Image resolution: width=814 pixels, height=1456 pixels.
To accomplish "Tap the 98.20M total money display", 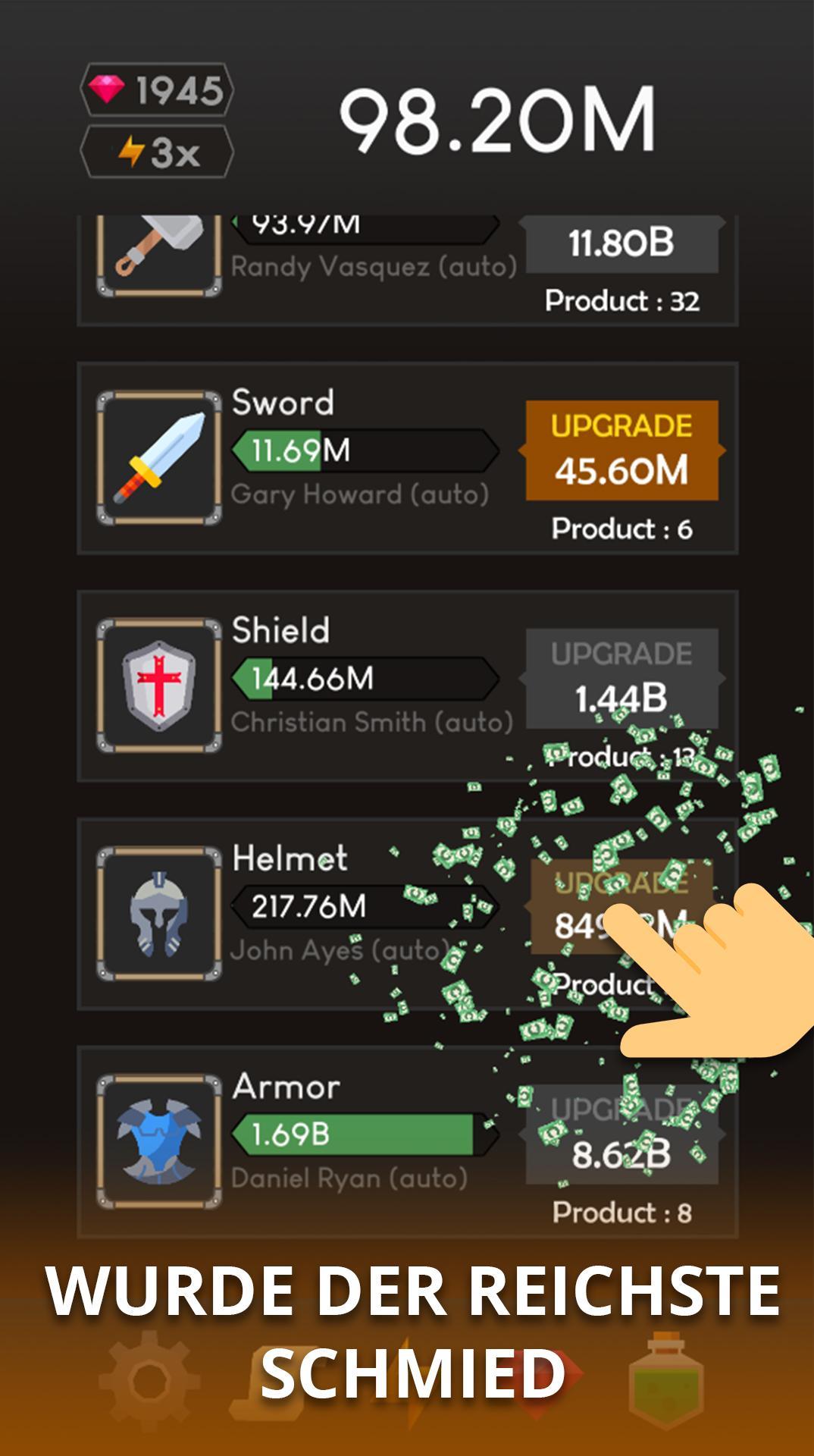I will (497, 121).
